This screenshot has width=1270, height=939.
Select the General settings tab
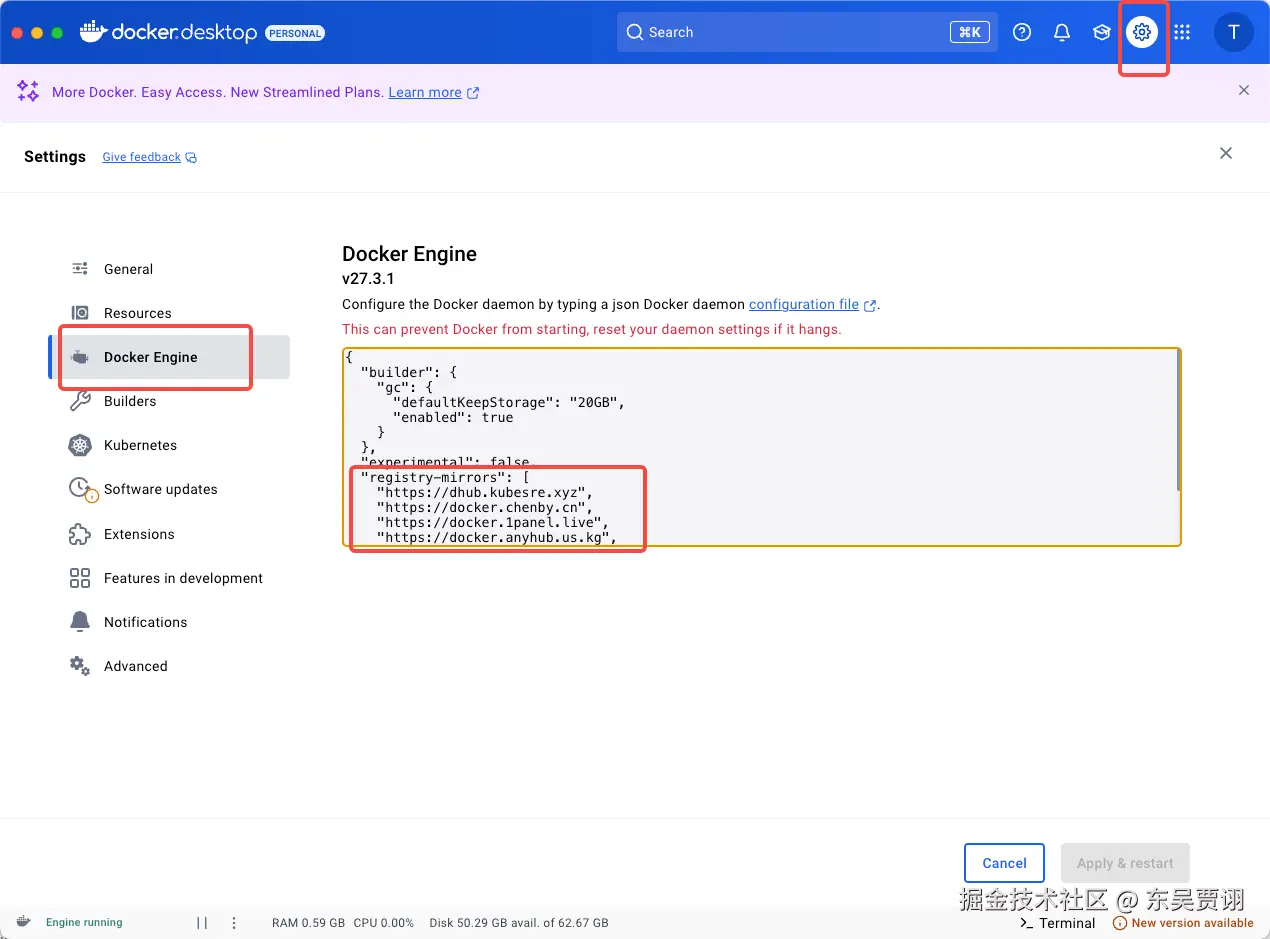tap(128, 269)
